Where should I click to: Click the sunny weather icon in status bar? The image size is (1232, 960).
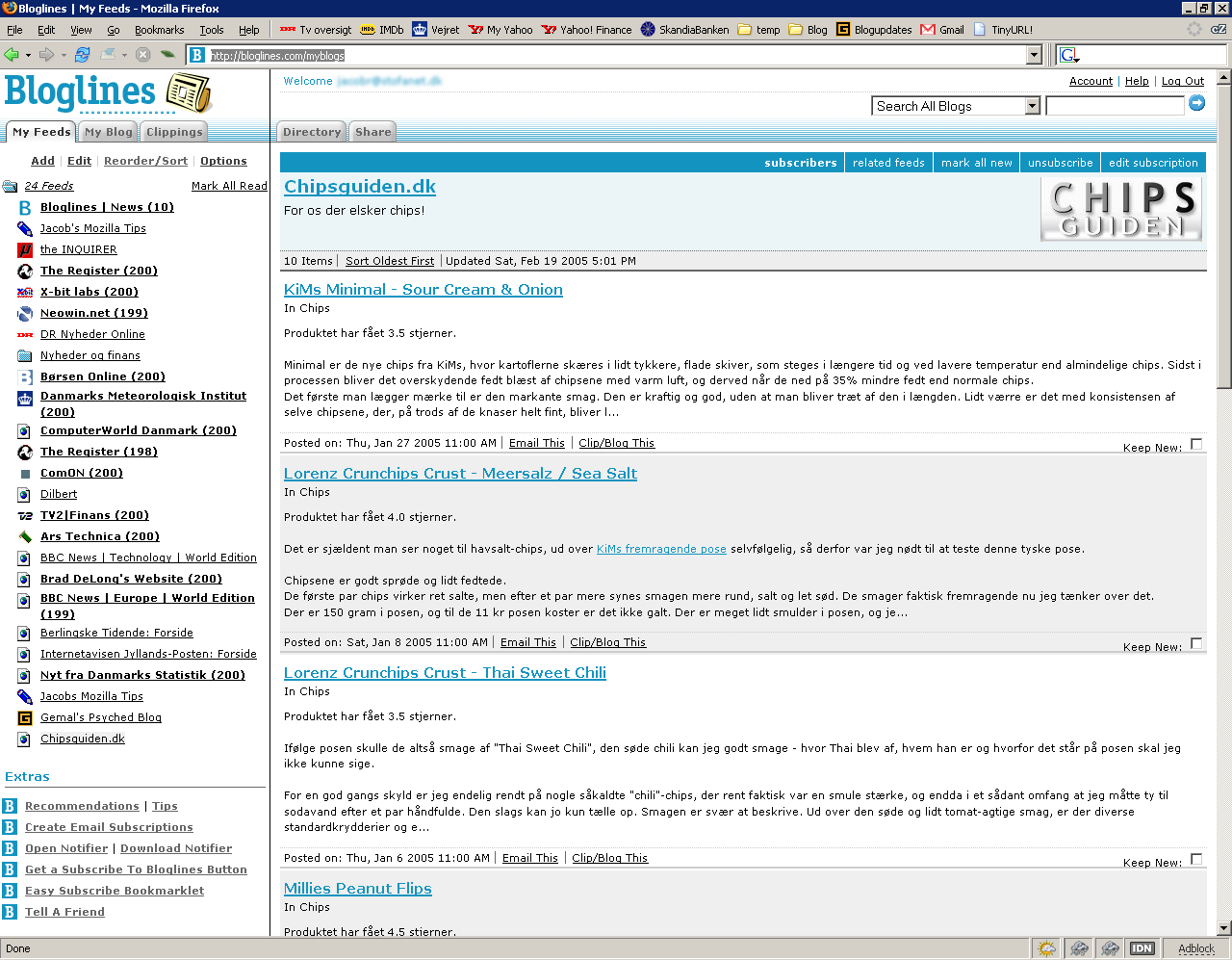click(x=1046, y=948)
